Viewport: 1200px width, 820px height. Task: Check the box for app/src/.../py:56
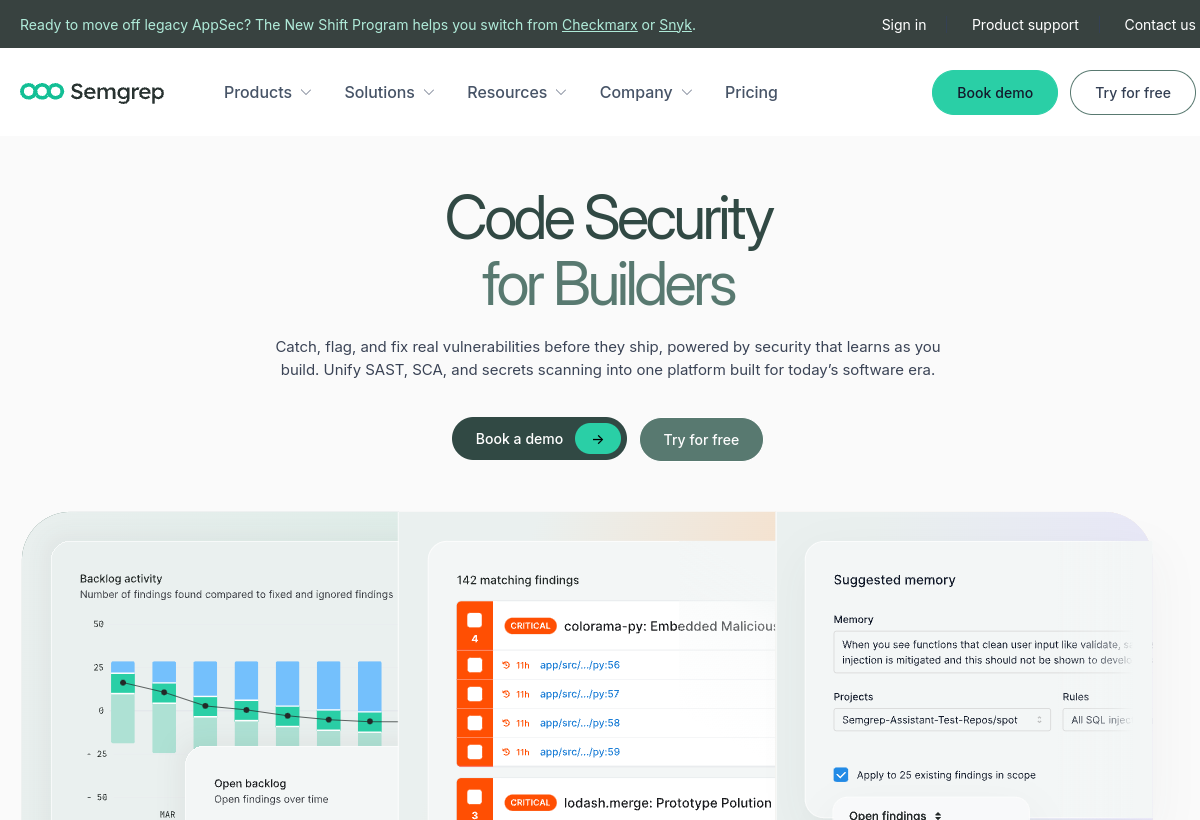(475, 665)
